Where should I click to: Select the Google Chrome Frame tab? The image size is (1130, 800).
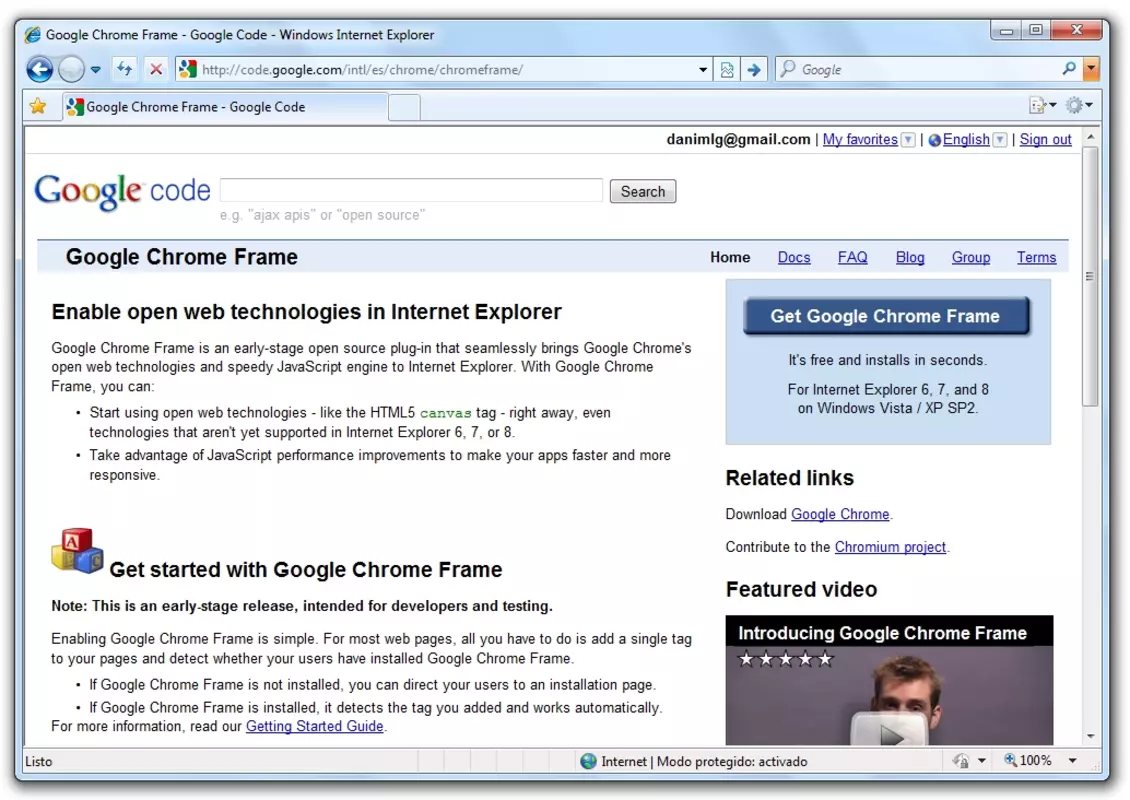pyautogui.click(x=225, y=107)
